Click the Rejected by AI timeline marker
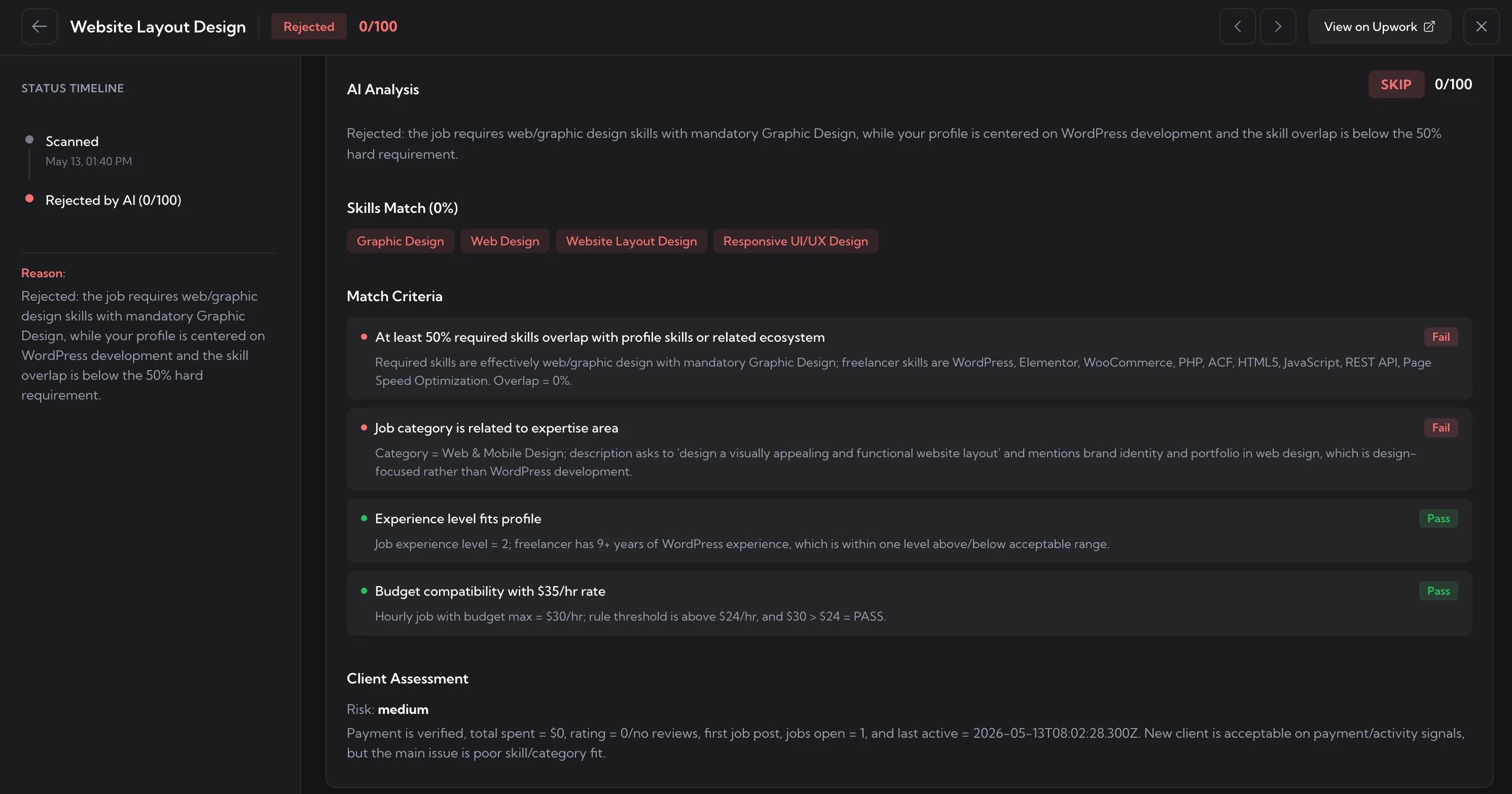 pyautogui.click(x=29, y=198)
